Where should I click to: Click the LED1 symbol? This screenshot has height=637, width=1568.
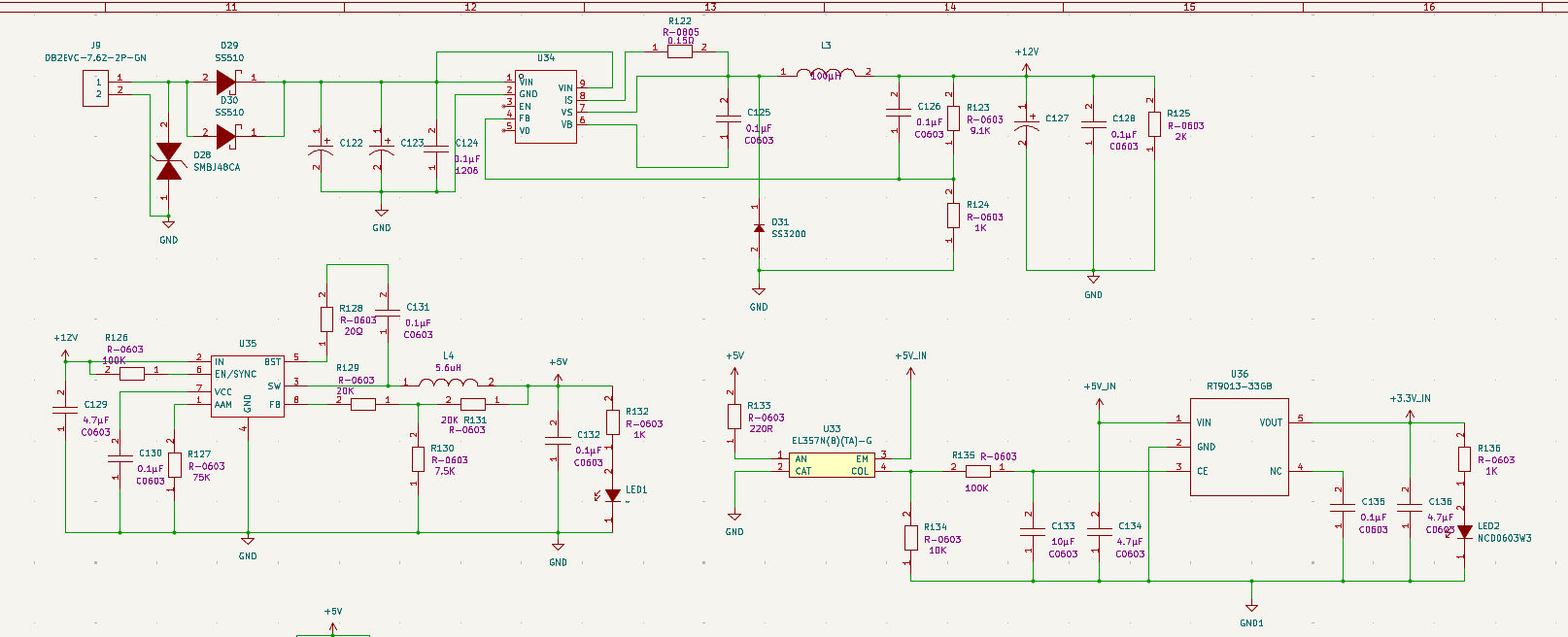[612, 495]
